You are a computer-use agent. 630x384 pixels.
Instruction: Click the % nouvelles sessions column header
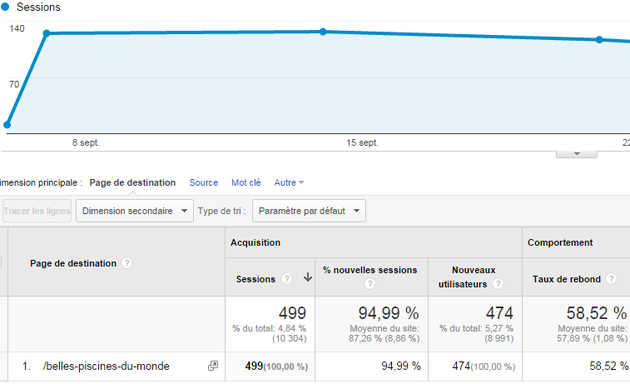click(370, 270)
